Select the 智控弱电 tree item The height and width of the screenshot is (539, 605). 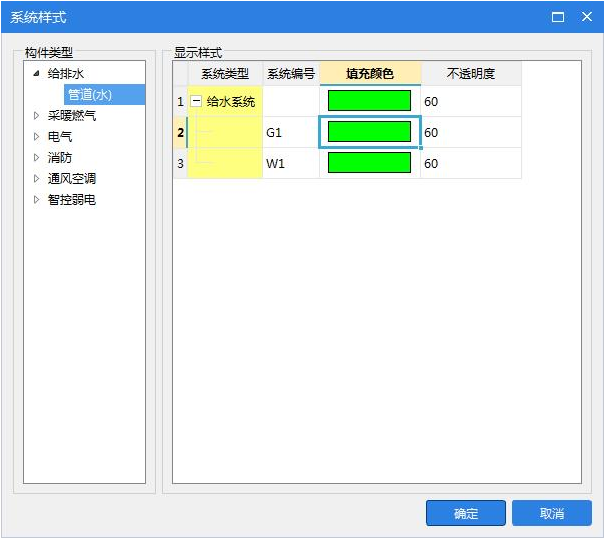click(72, 200)
